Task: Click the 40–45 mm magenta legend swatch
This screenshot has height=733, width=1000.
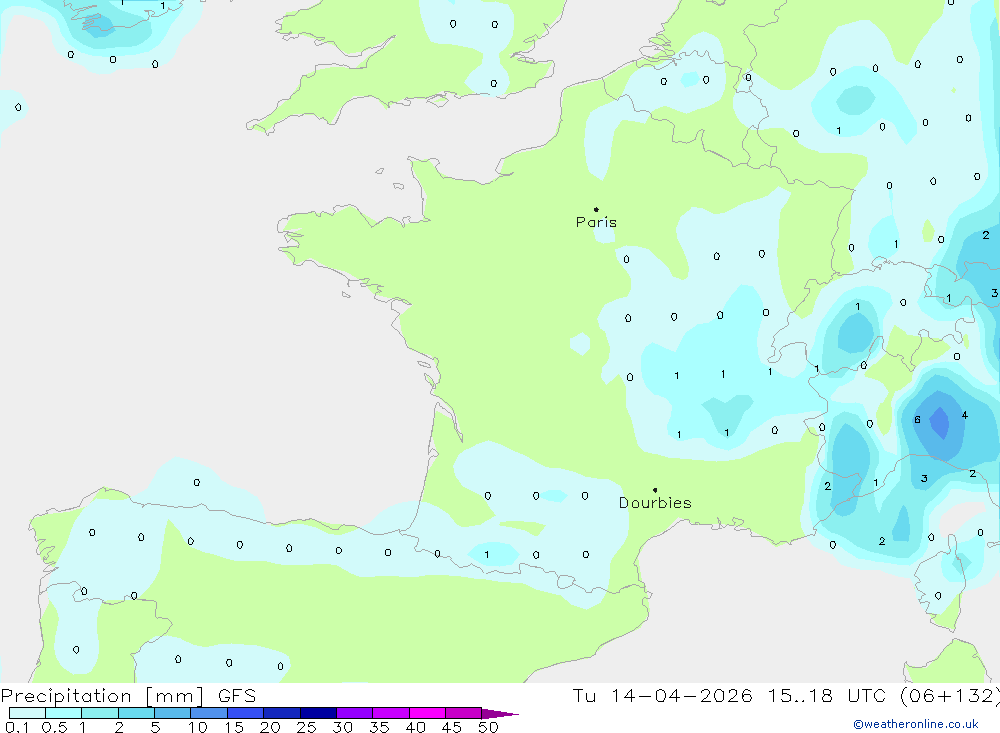Action: [x=427, y=713]
